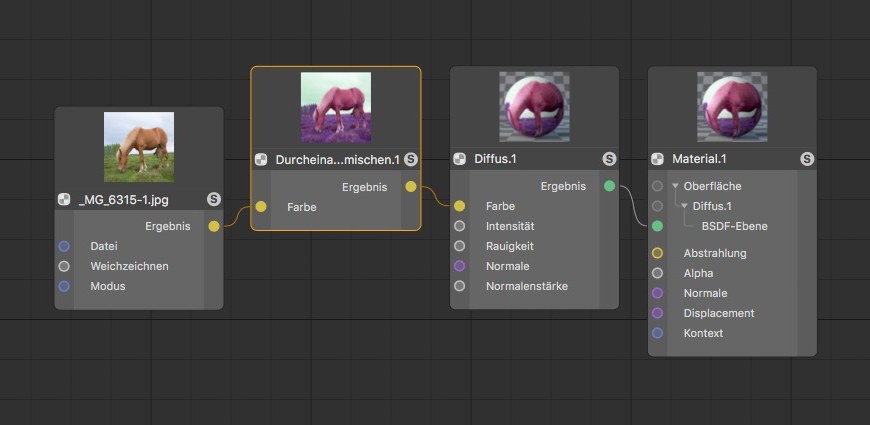
Task: Click the Weichzeichnen label
Action: click(x=129, y=266)
